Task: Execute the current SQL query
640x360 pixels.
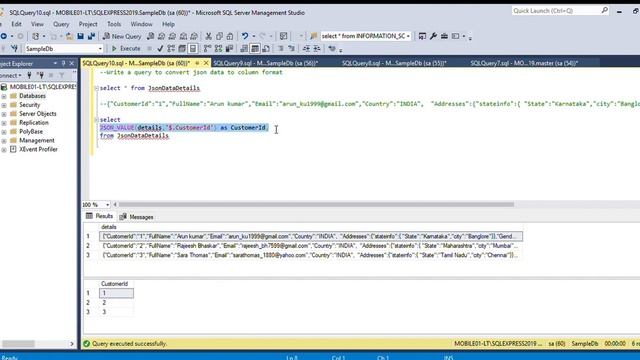Action: pos(126,49)
